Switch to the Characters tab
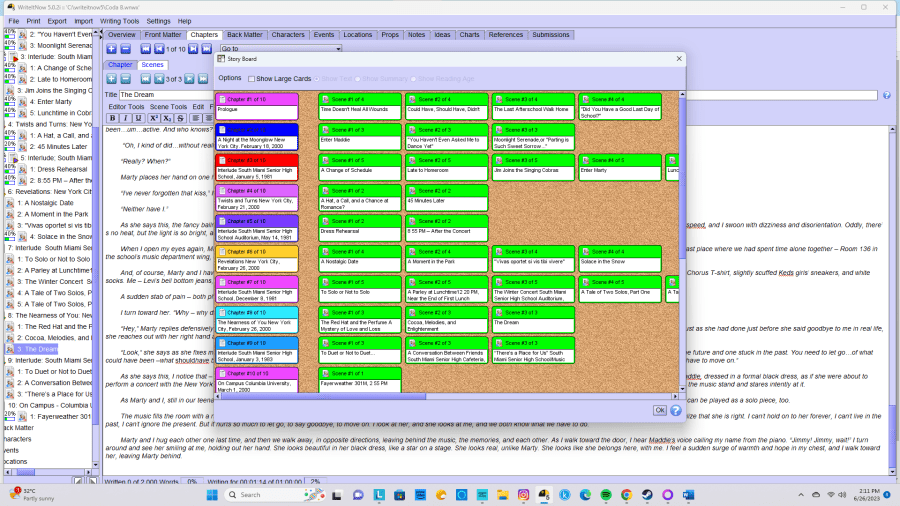The width and height of the screenshot is (900, 506). pyautogui.click(x=288, y=35)
